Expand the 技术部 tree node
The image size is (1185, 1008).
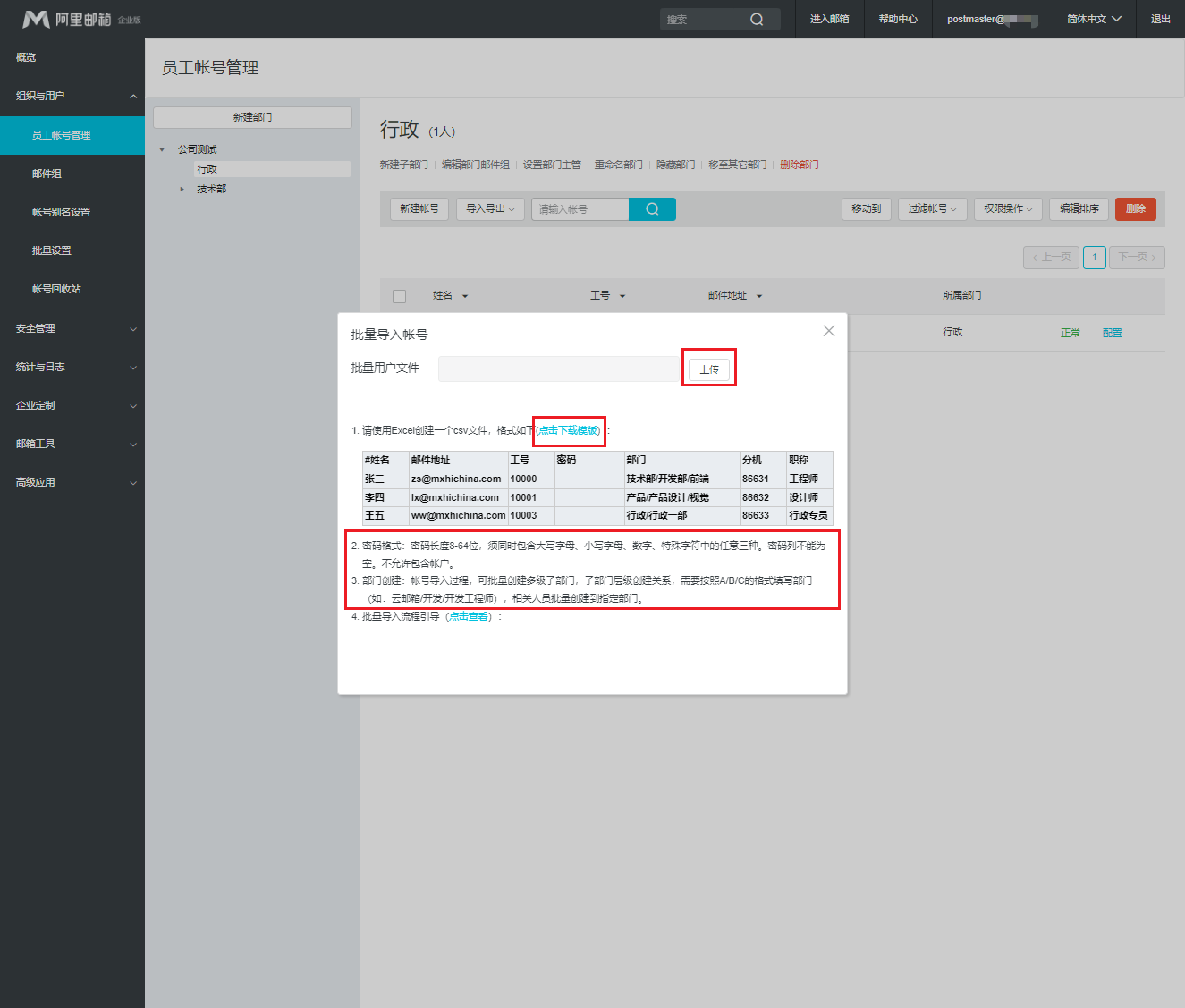click(182, 189)
